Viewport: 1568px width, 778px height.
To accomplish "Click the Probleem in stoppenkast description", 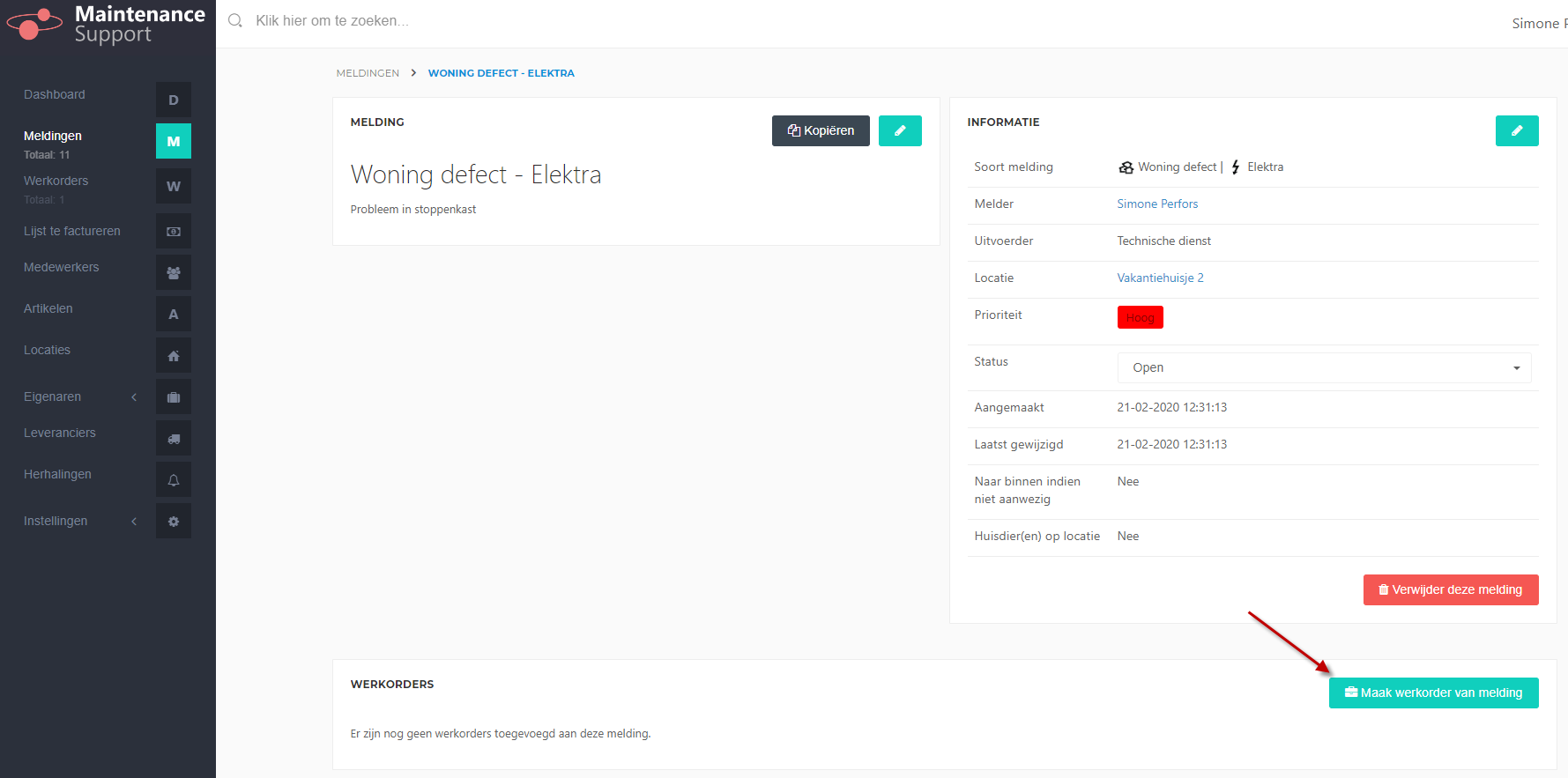I will 413,209.
